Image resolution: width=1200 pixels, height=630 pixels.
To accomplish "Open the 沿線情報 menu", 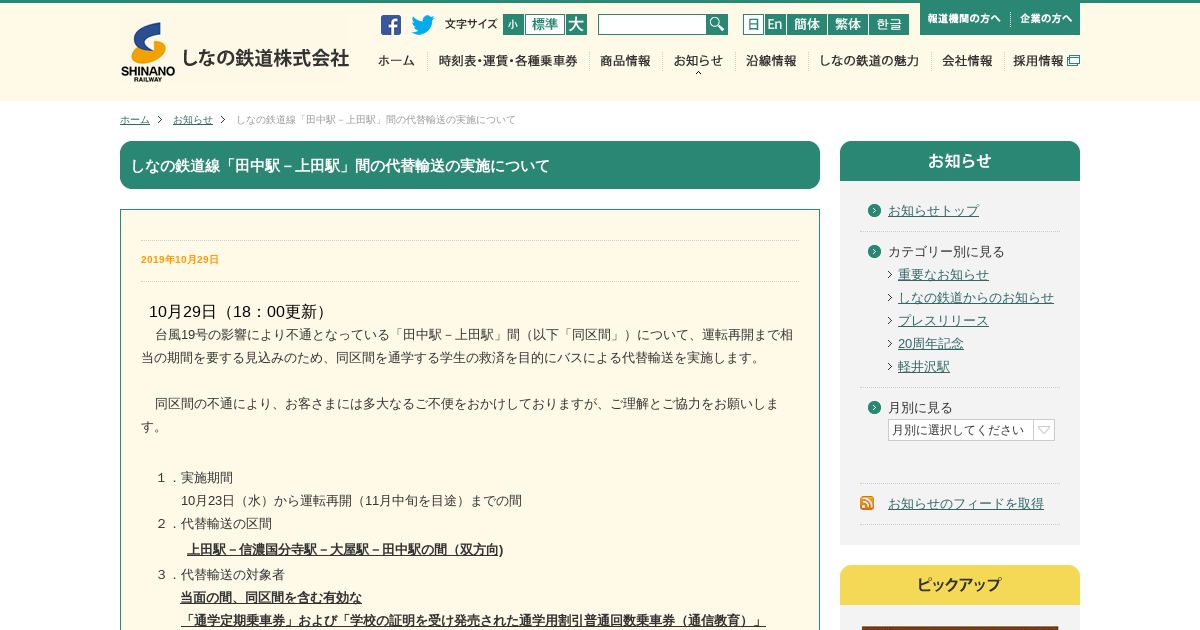I will (771, 61).
